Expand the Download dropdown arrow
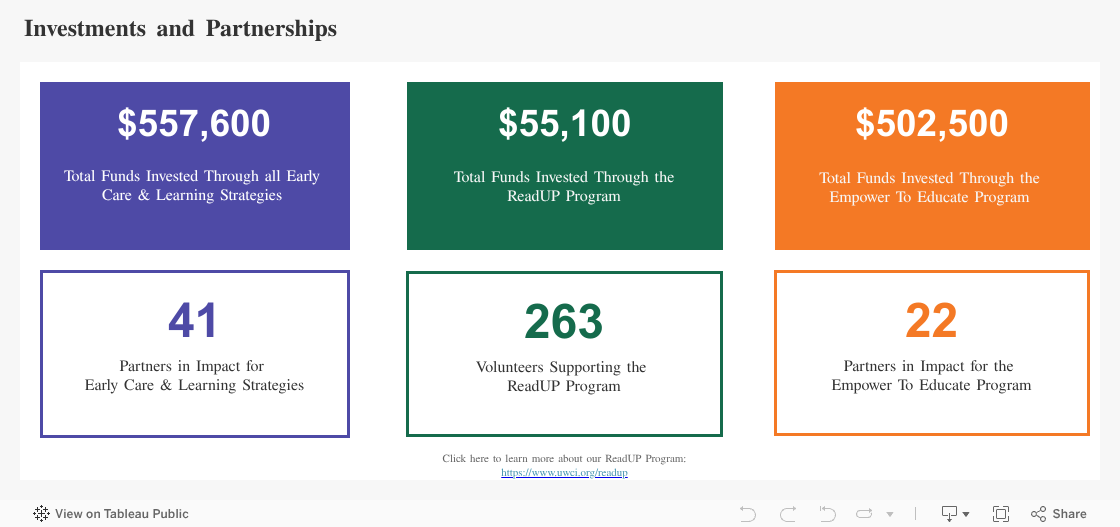 coord(966,515)
